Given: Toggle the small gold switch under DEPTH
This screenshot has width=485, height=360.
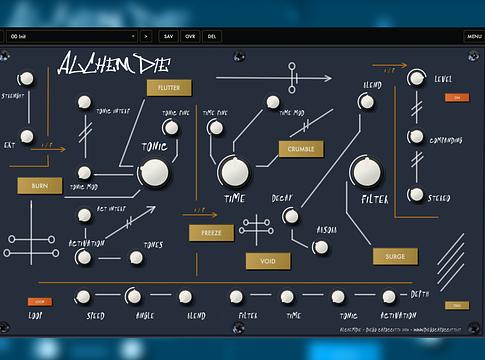Looking at the screenshot, I should [457, 305].
